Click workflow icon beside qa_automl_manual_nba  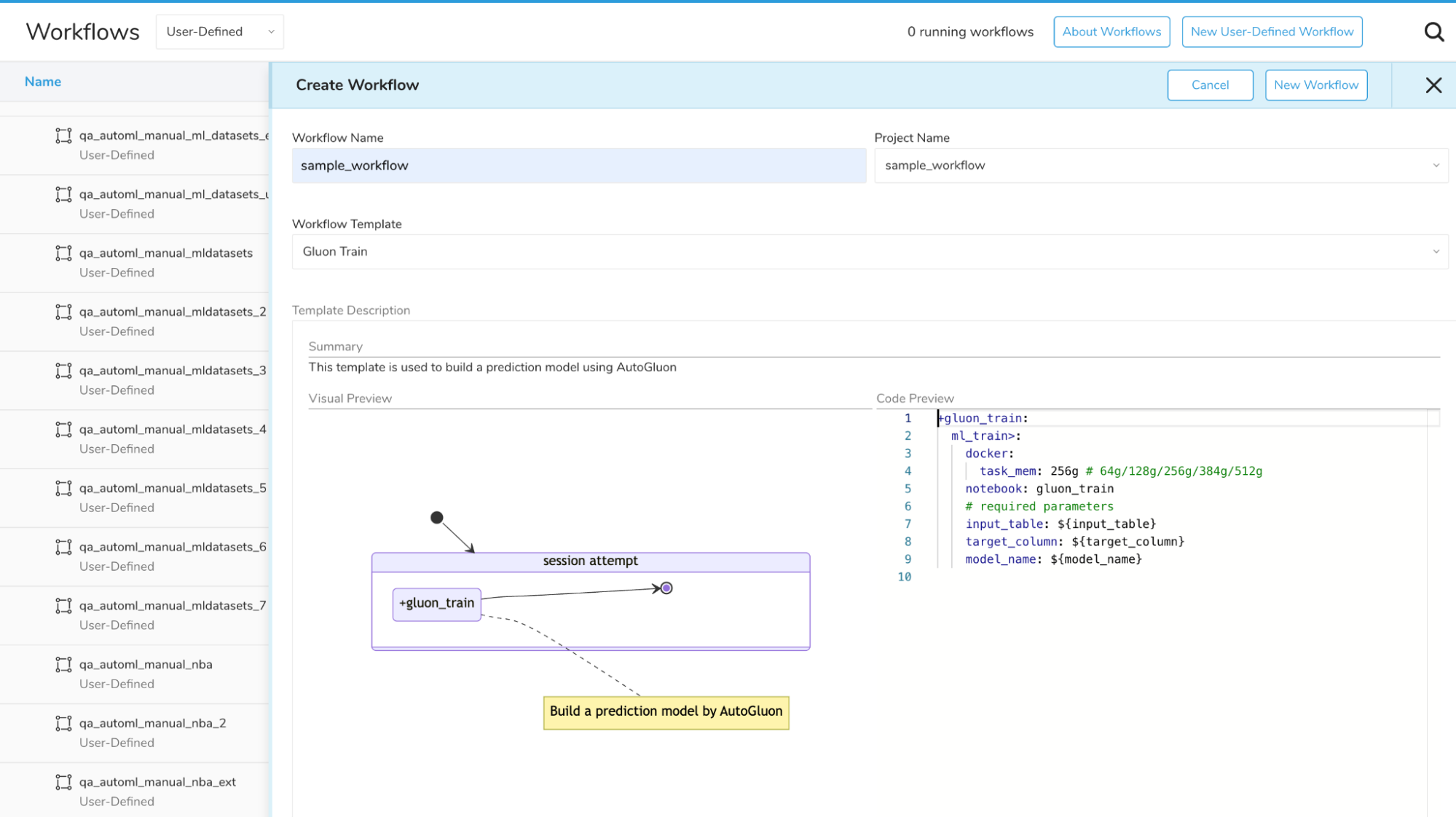click(64, 664)
